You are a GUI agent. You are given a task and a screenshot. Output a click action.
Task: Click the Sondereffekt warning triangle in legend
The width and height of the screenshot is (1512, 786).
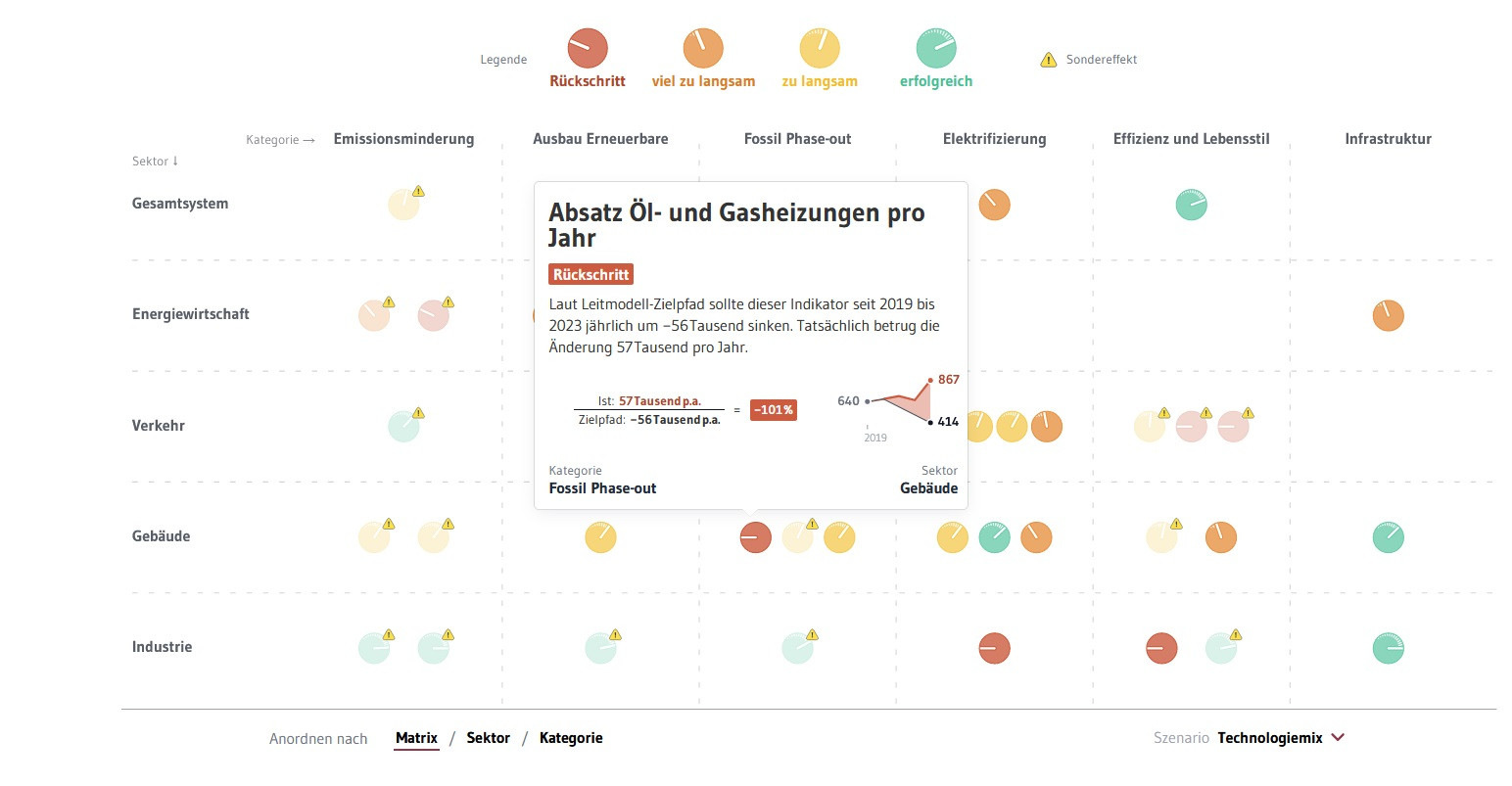point(1048,60)
